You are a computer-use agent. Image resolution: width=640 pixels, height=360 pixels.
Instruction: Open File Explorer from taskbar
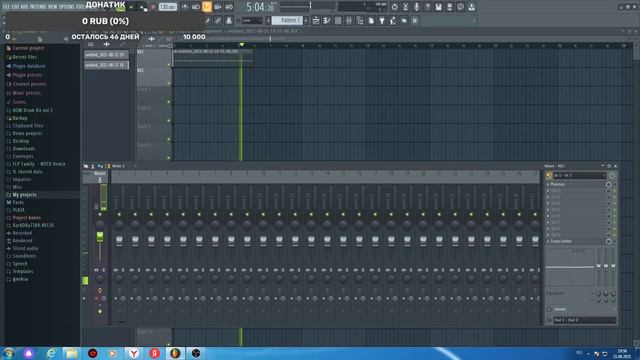pos(71,353)
